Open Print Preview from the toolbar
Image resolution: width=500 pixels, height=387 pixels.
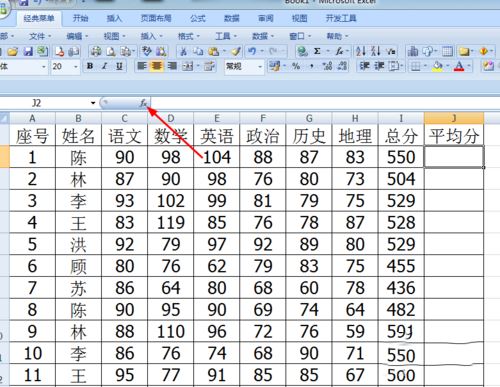point(111,51)
